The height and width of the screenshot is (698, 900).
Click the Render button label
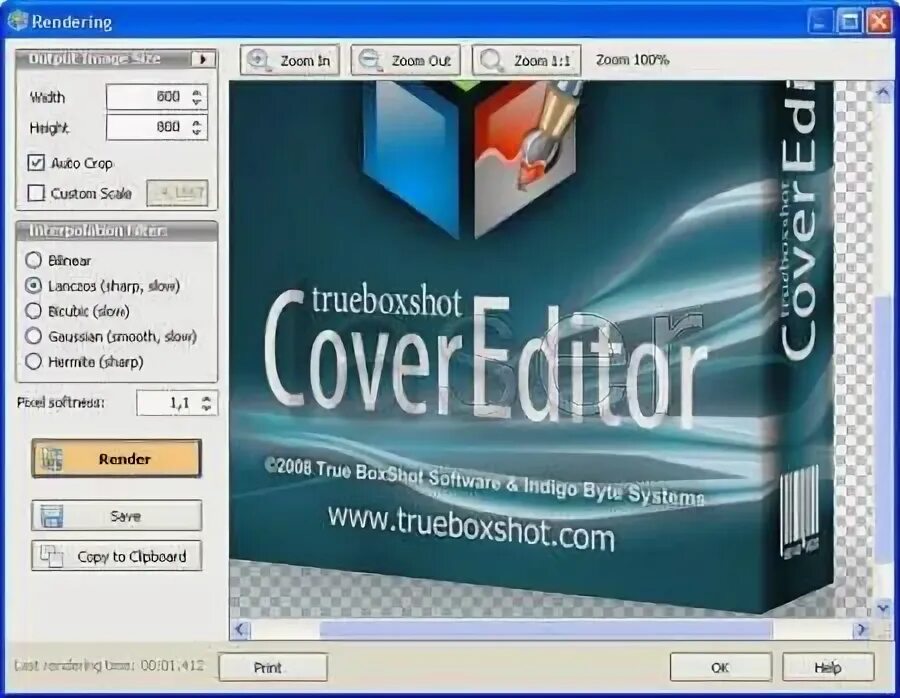click(x=125, y=459)
